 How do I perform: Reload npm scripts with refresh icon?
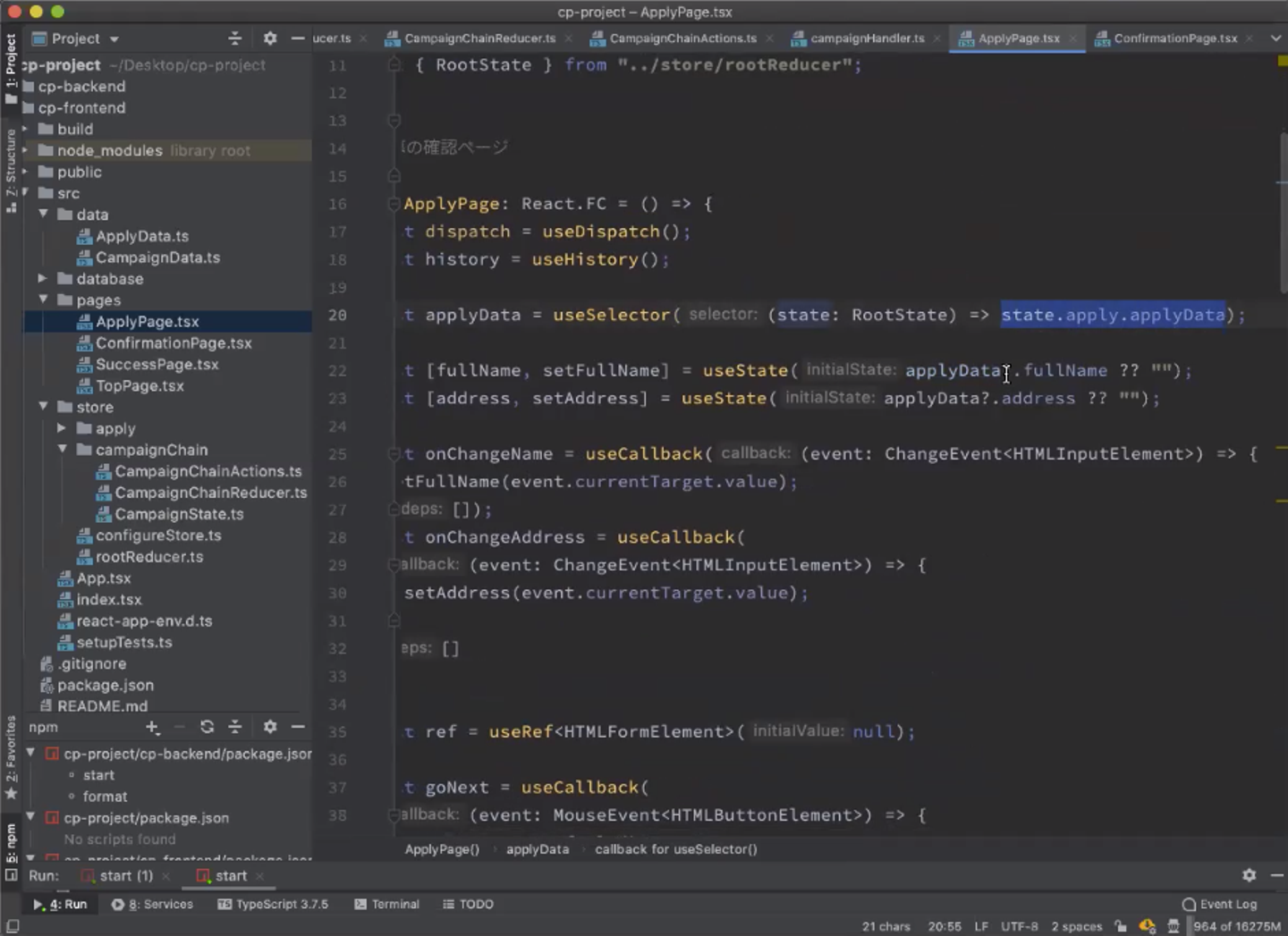[207, 727]
